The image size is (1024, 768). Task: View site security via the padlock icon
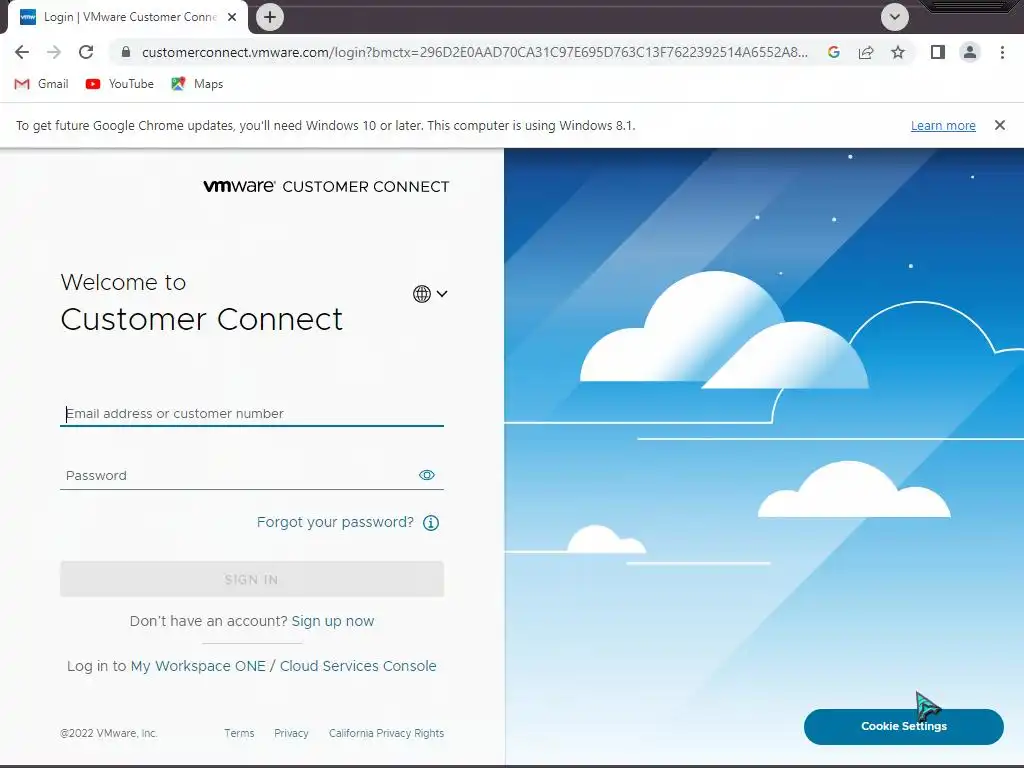pos(126,52)
